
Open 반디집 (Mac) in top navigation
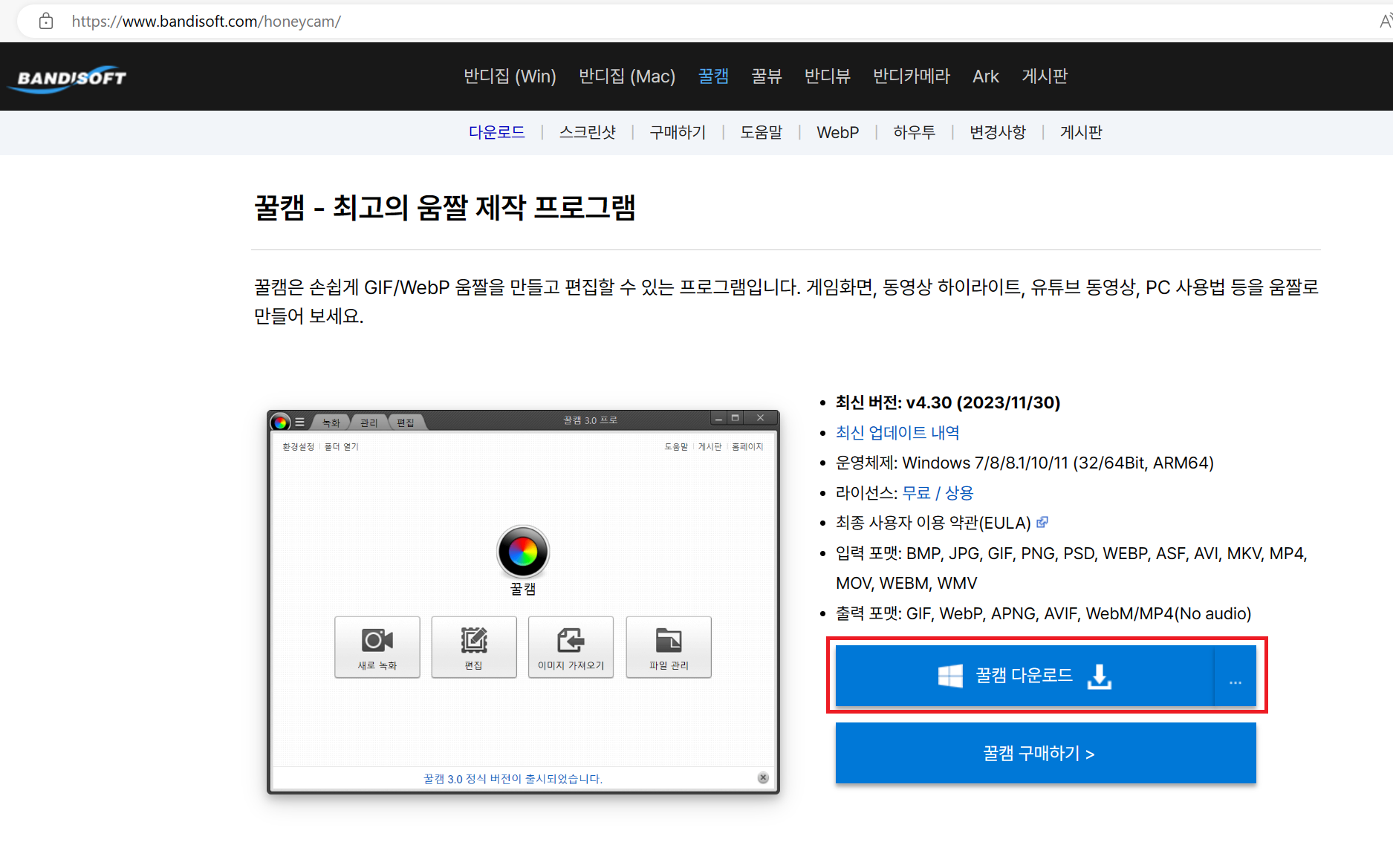pos(627,76)
